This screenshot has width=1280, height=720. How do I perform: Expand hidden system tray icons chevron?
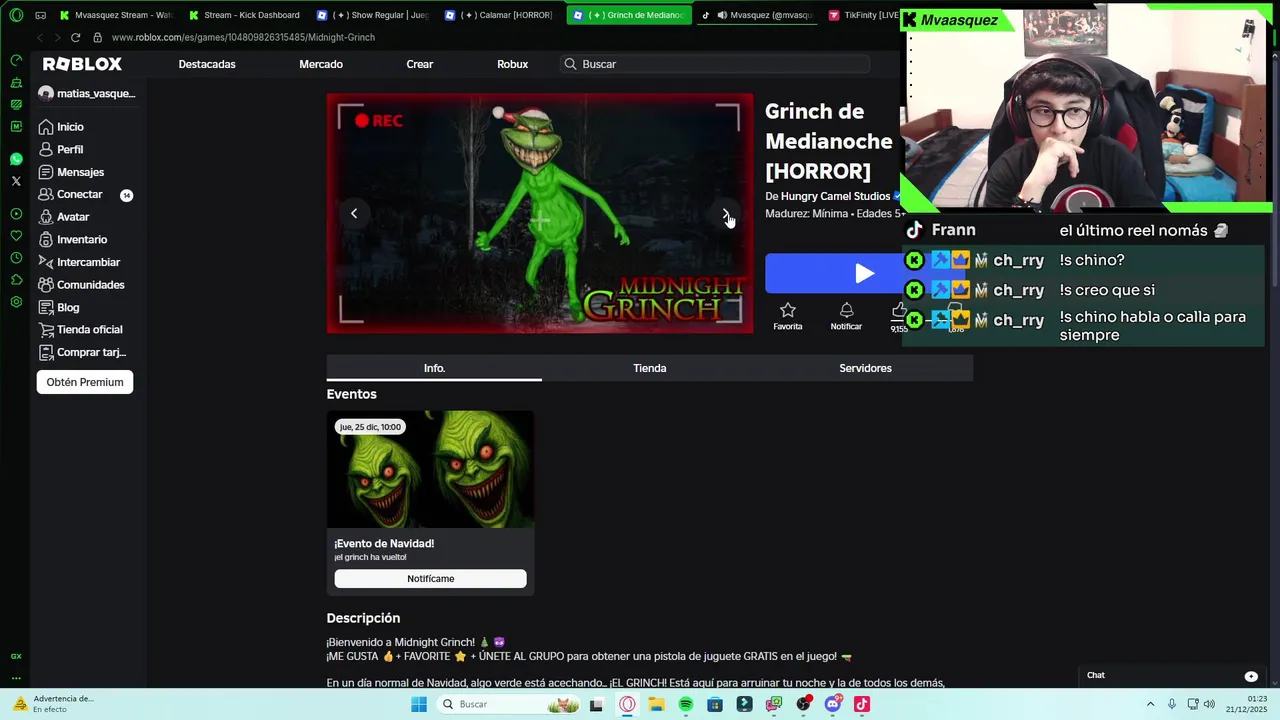[x=1150, y=704]
